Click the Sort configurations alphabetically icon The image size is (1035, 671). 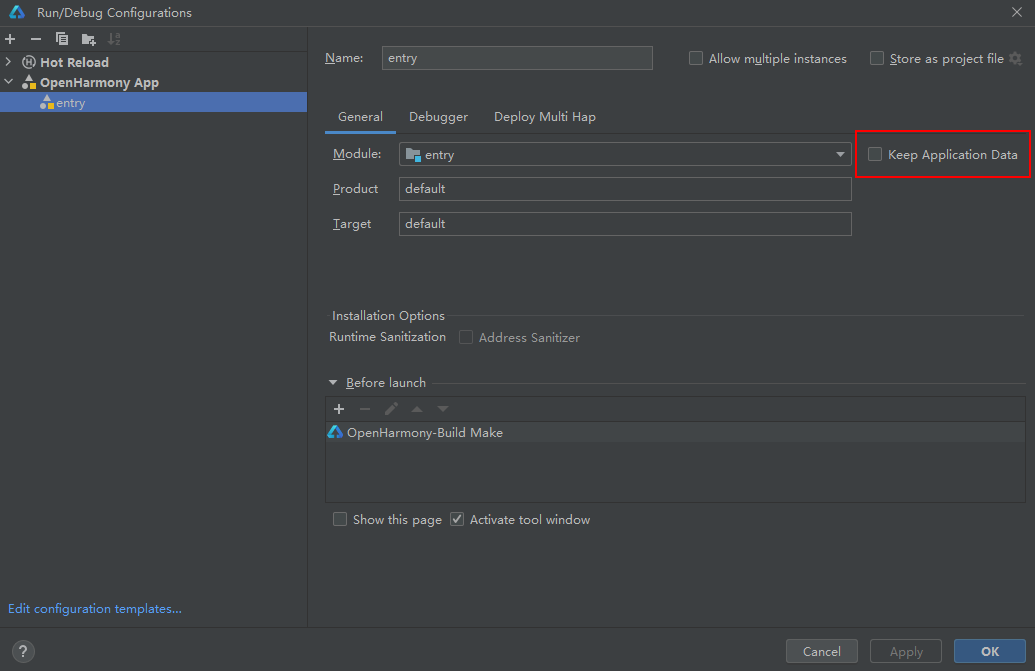click(x=114, y=39)
